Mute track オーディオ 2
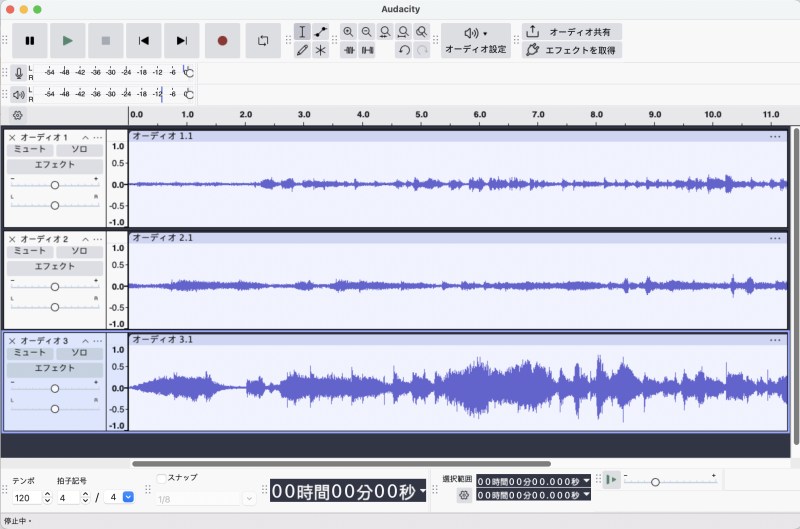Screen dimensions: 800x529 point(30,251)
